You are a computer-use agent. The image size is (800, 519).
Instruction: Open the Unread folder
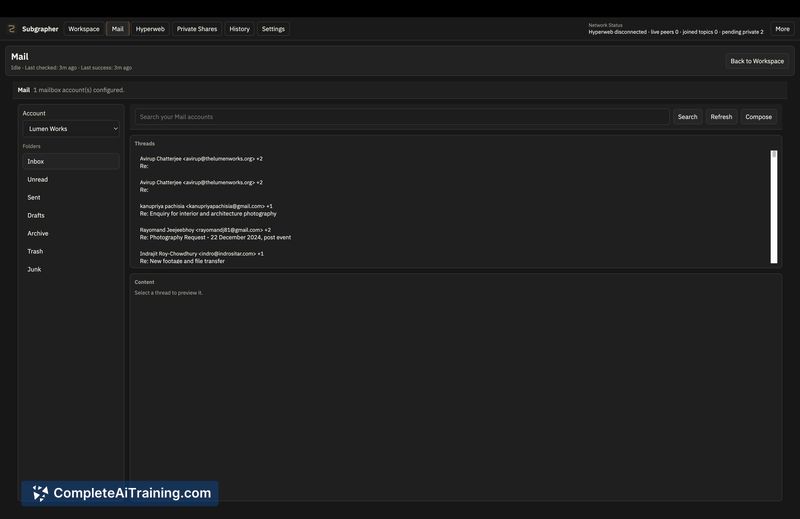71,180
